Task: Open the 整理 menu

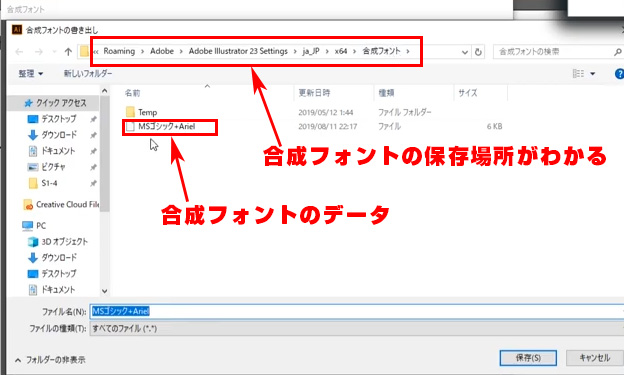Action: pyautogui.click(x=30, y=74)
